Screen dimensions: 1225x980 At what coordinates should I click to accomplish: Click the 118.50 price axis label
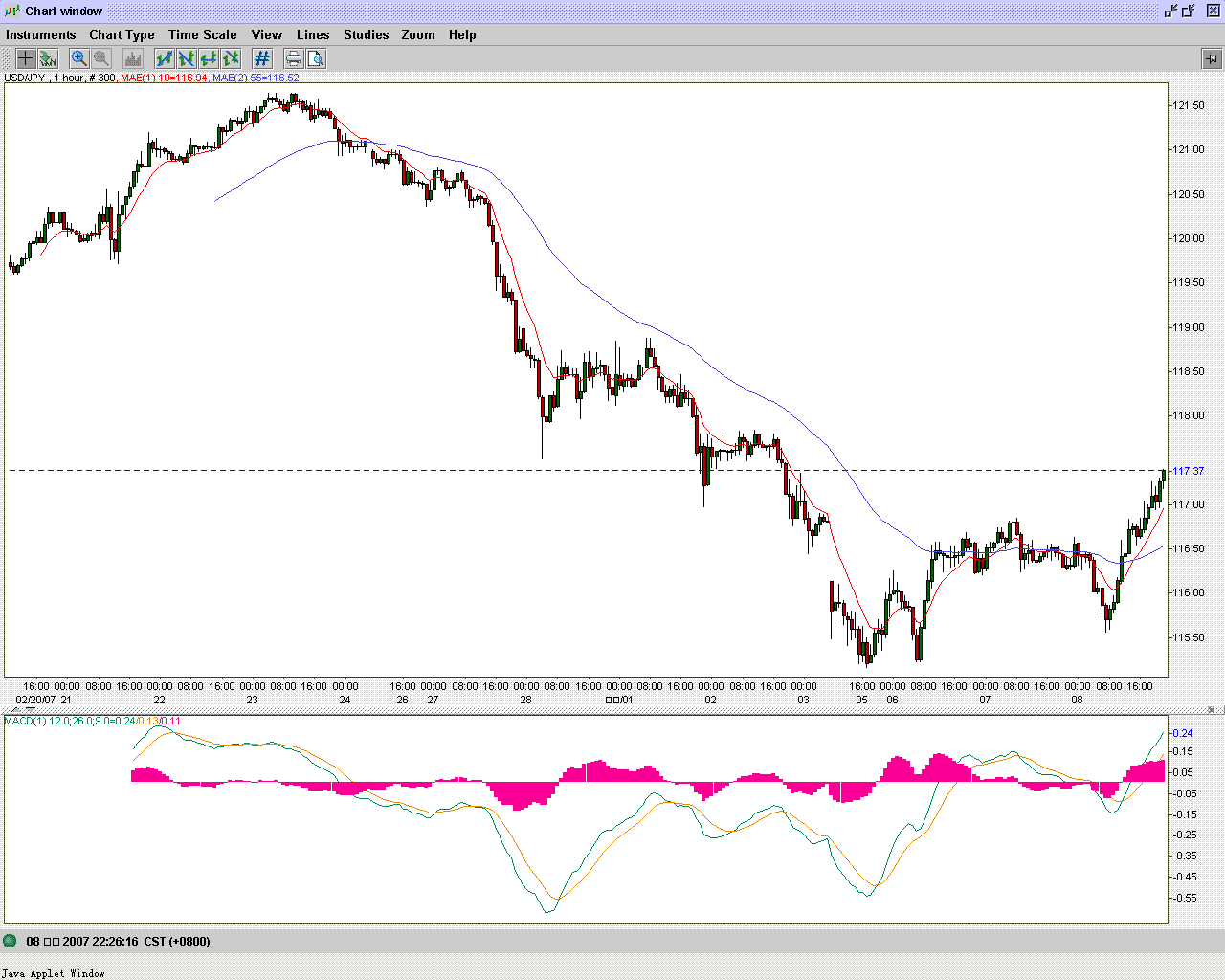1188,371
